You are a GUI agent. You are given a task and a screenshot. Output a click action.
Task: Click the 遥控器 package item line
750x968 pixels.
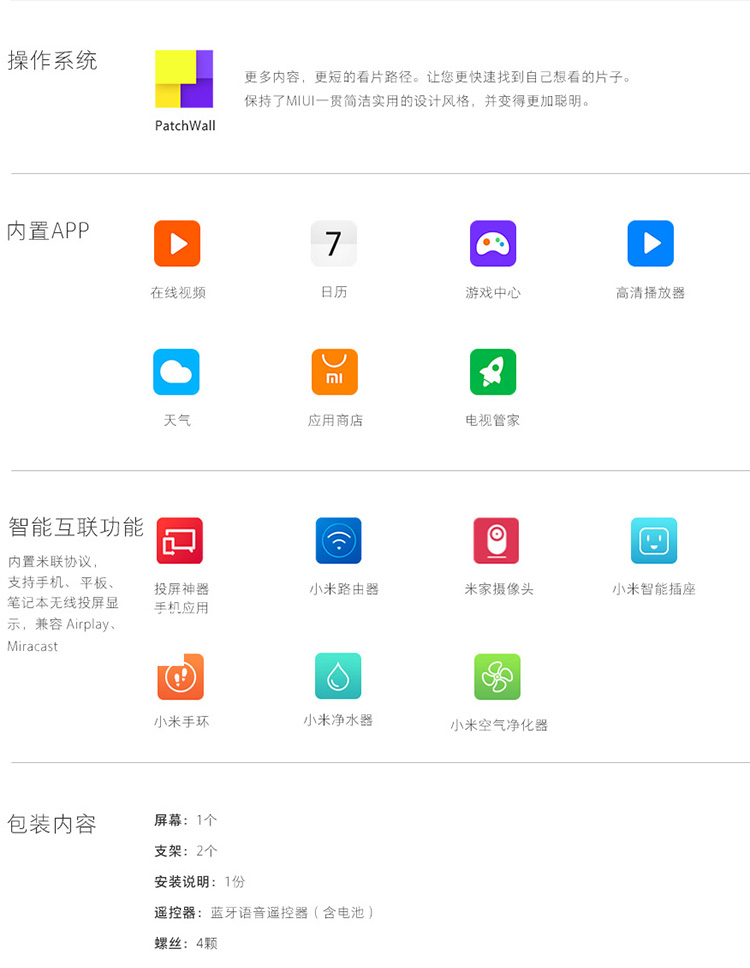(265, 912)
